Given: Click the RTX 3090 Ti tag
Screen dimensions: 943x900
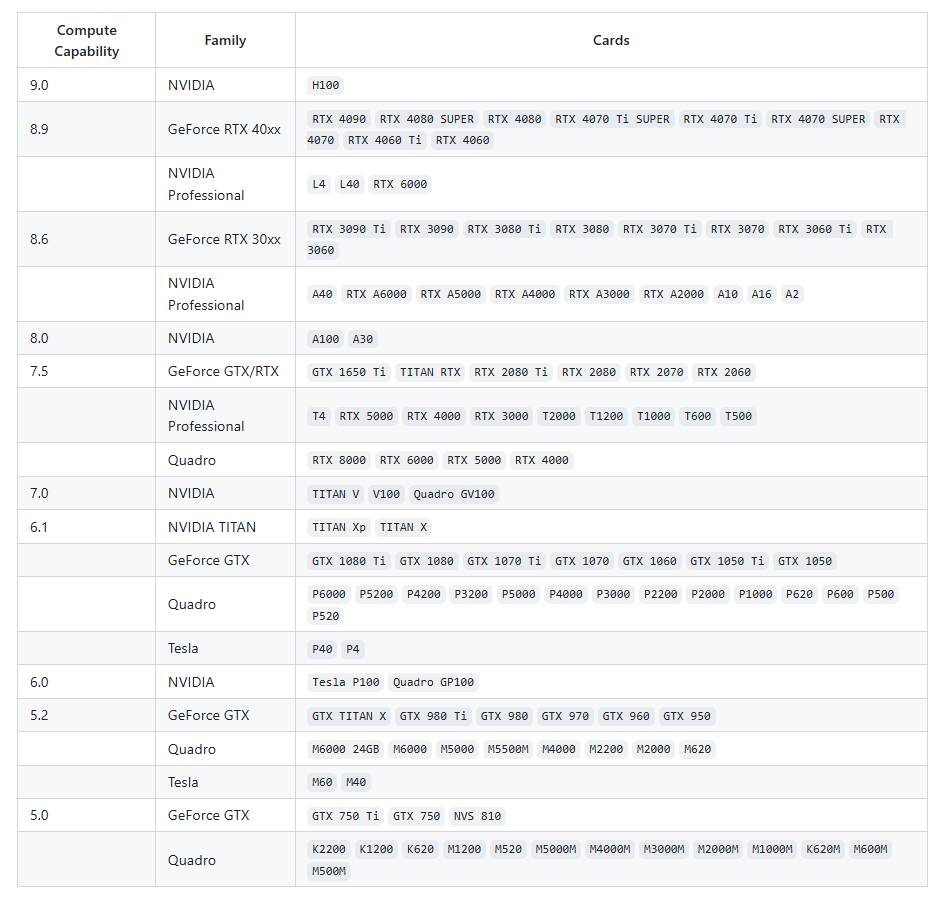Looking at the screenshot, I should click(x=349, y=229).
